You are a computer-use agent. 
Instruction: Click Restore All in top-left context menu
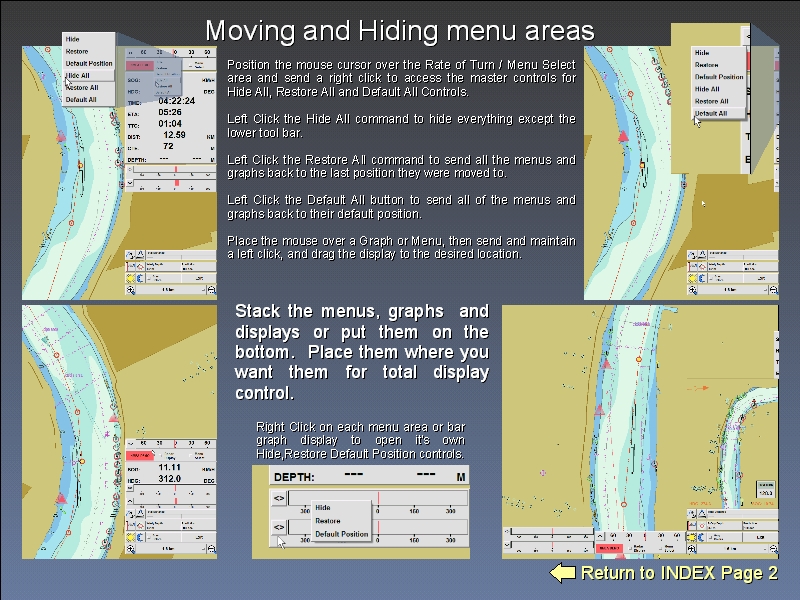[81, 87]
